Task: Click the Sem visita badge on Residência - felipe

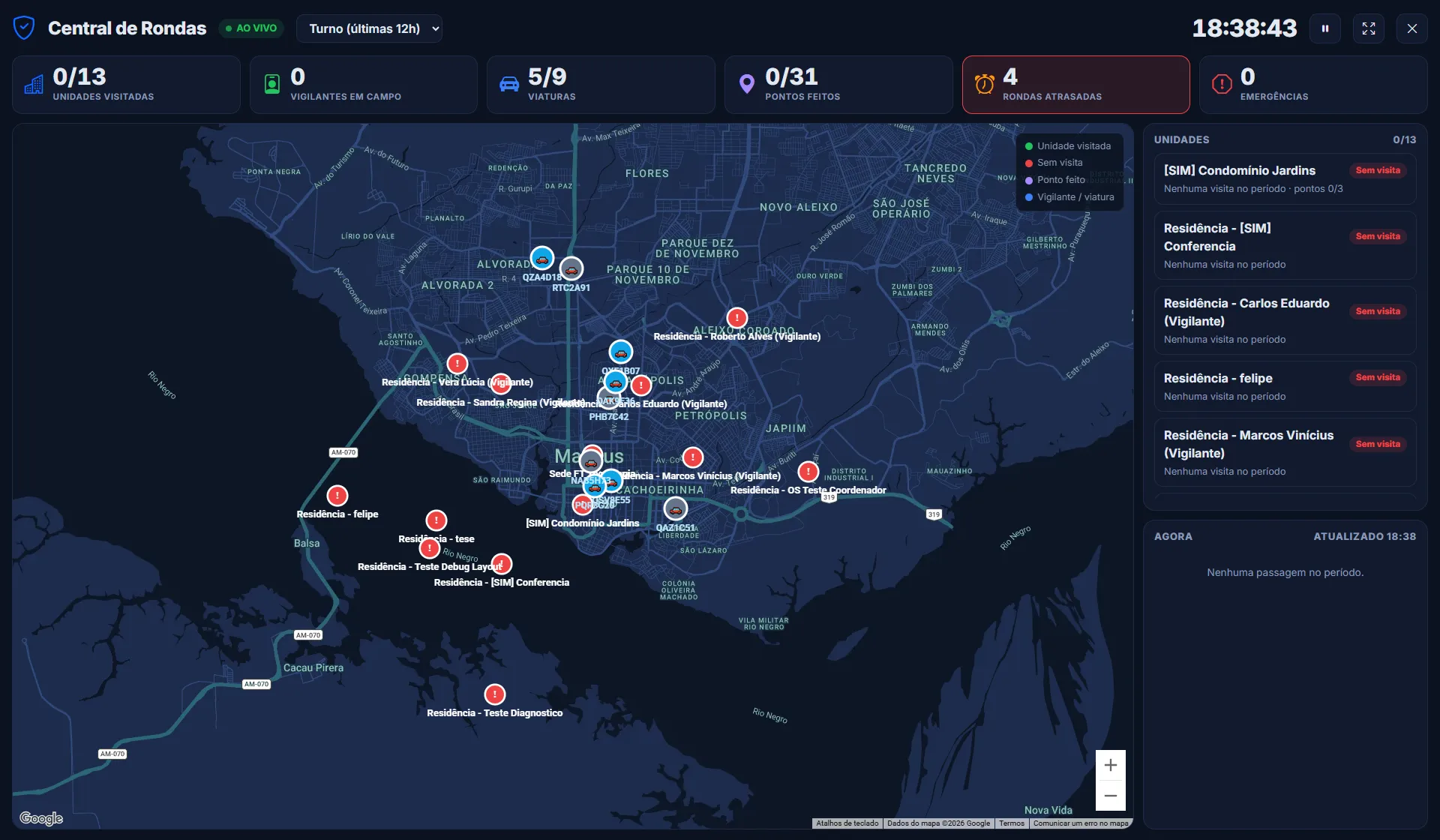Action: 1378,377
